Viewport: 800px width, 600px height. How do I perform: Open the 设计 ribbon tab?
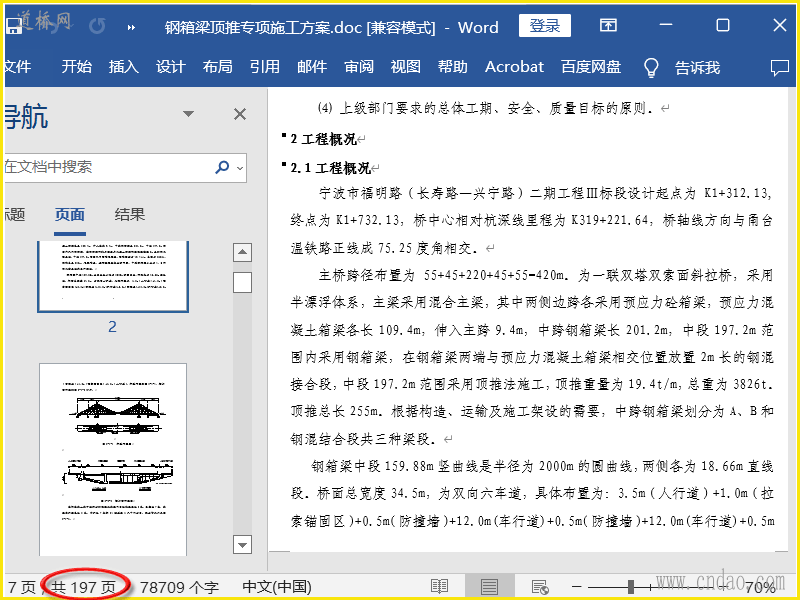pyautogui.click(x=170, y=67)
